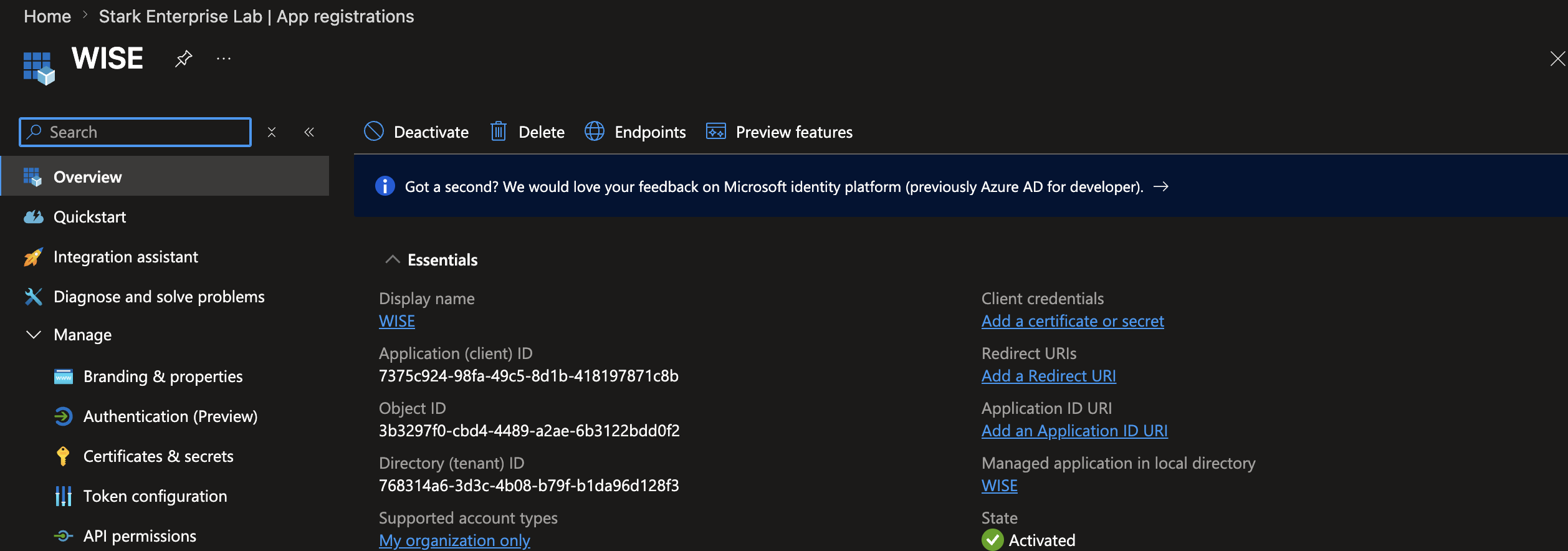Open Stark Enterprise Lab App registrations breadcrumb
Image resolution: width=1568 pixels, height=551 pixels.
tap(256, 16)
